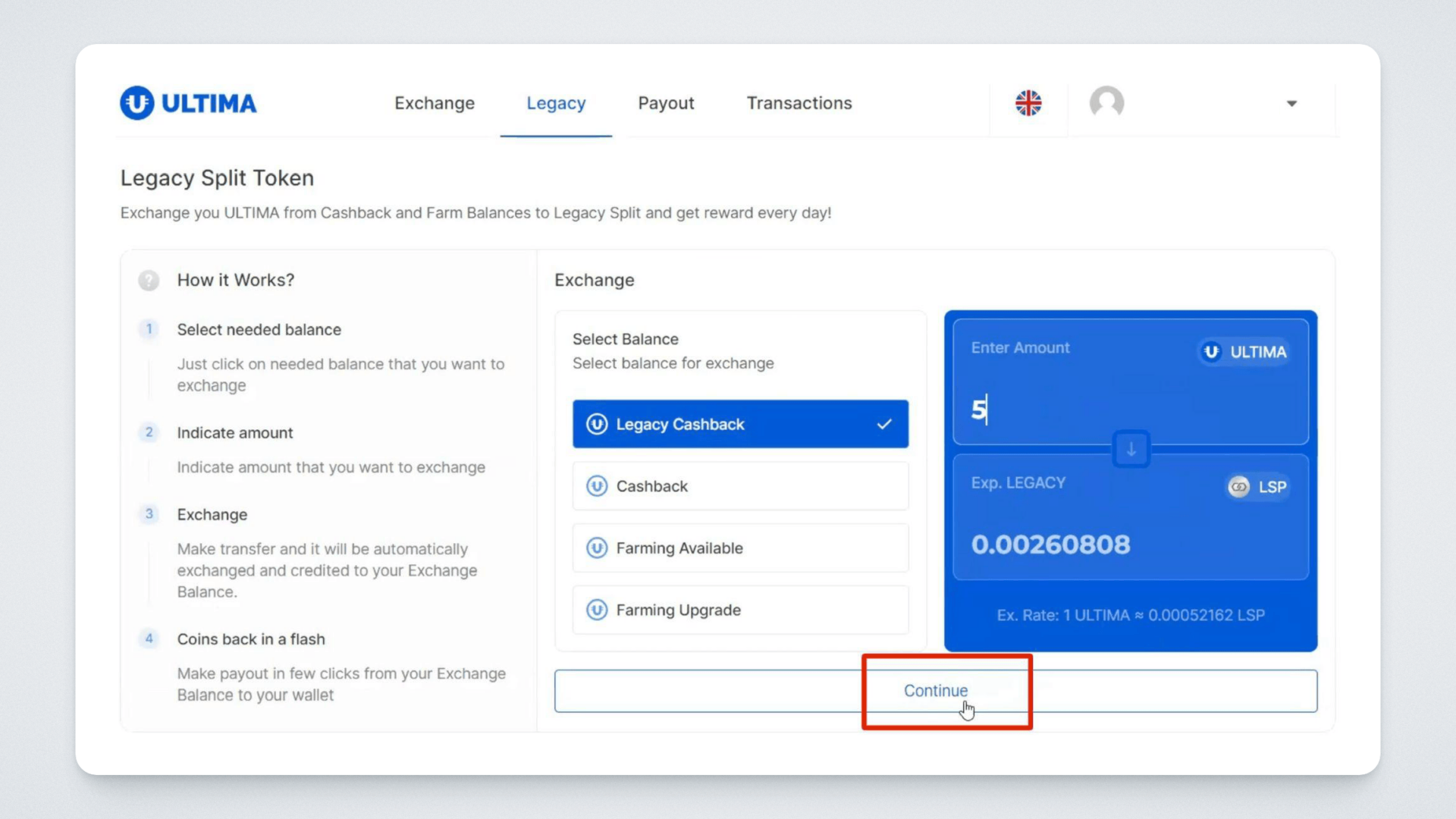Click the ULTIMA logo icon
This screenshot has height=819, width=1456.
tap(137, 103)
